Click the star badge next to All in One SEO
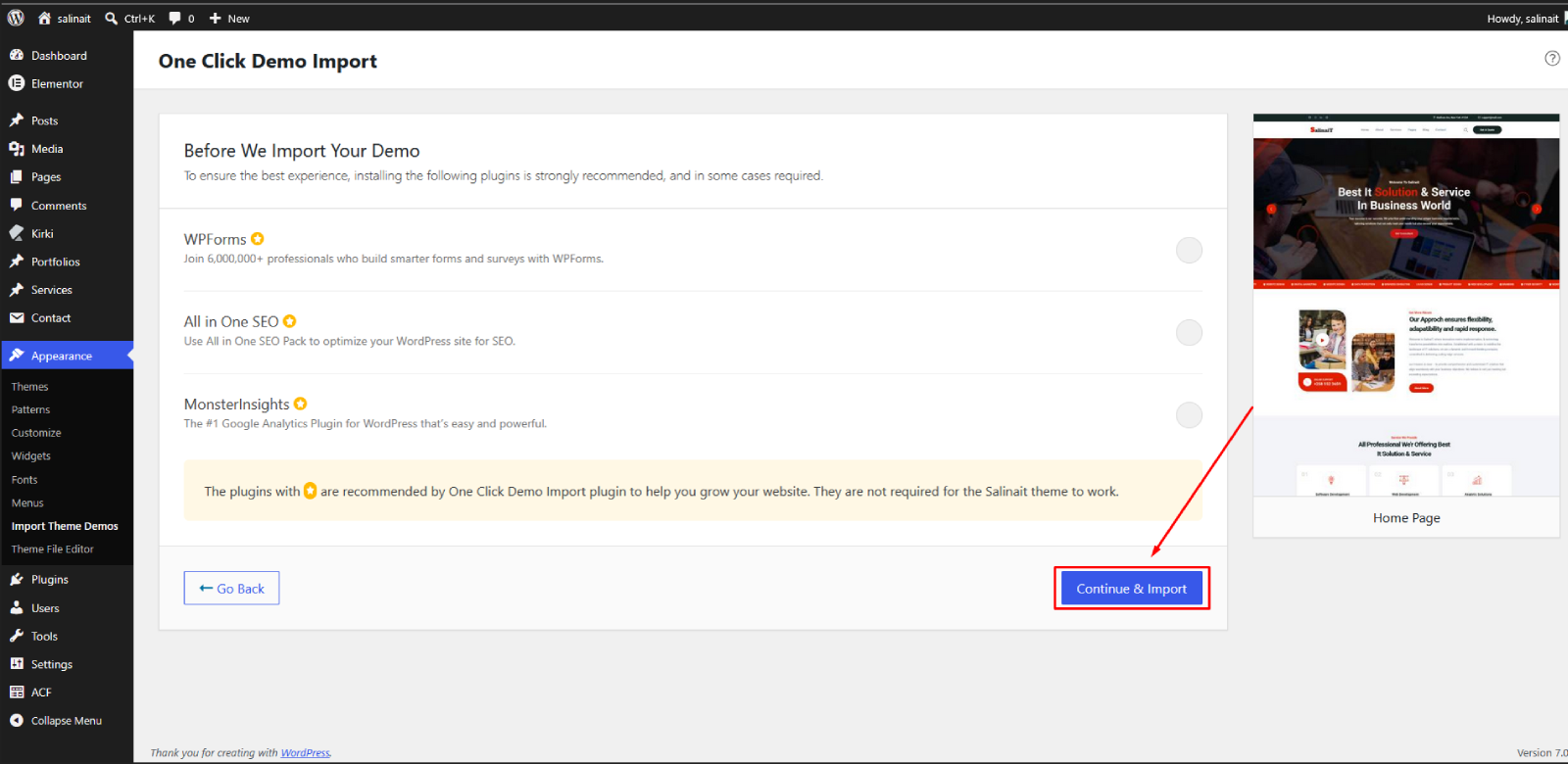Viewport: 1568px width, 764px height. [290, 321]
